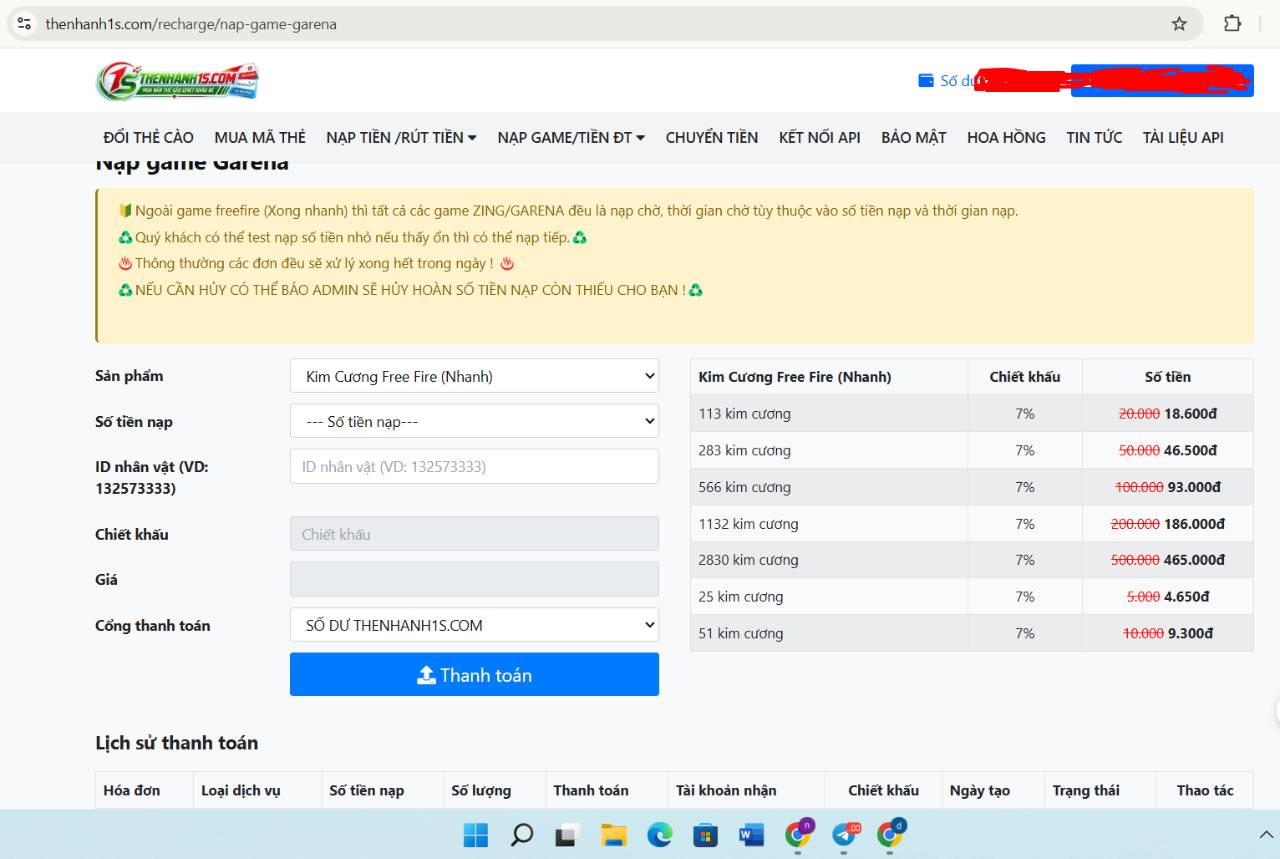
Task: Switch to Chrome with the 'n' profile badge
Action: [798, 834]
